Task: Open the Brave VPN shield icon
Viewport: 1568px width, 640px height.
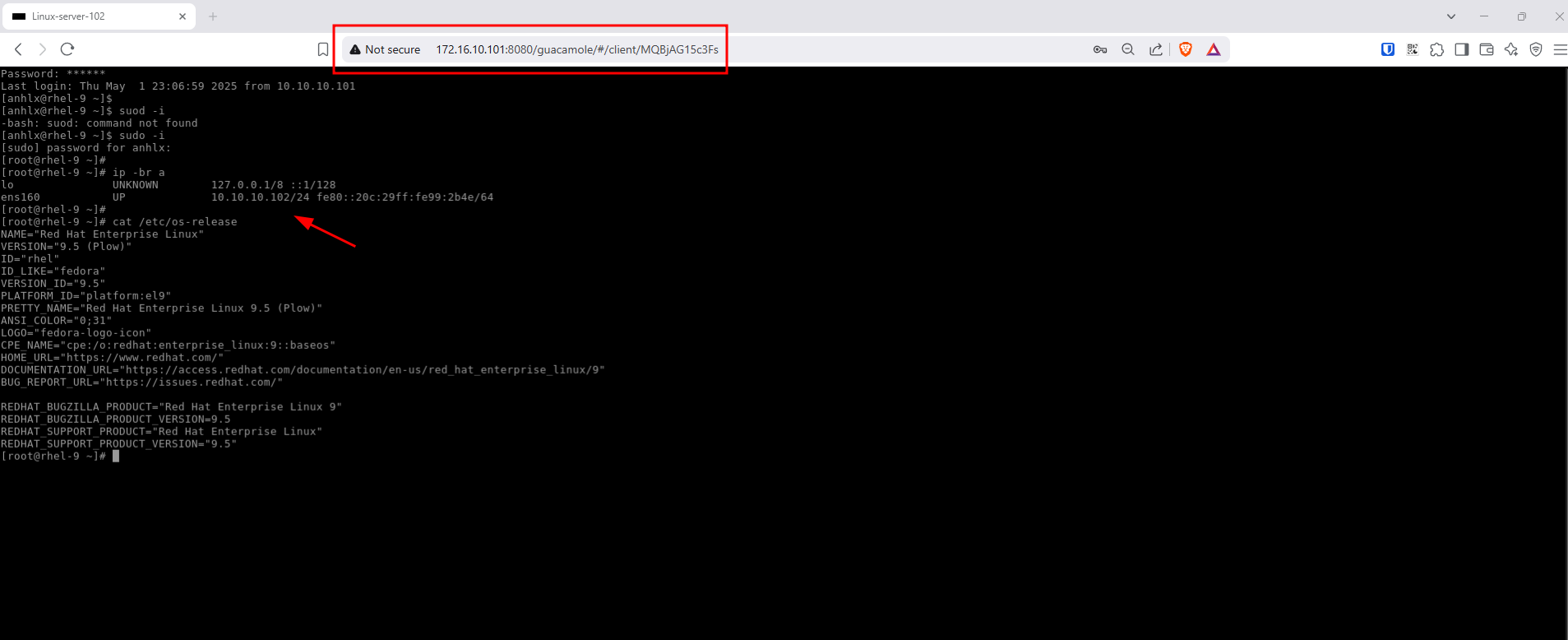Action: coord(1536,49)
